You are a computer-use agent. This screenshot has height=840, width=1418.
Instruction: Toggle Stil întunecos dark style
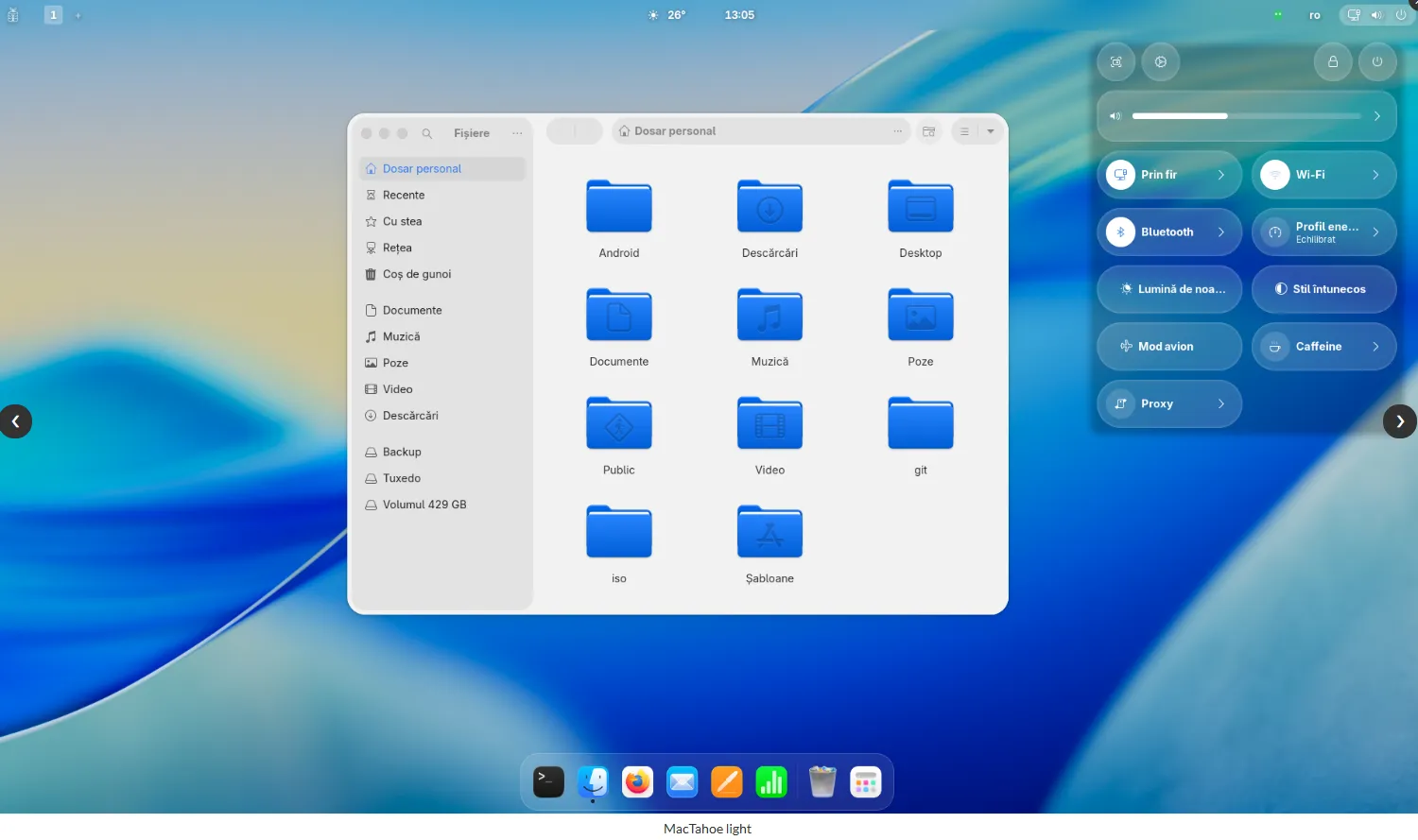tap(1323, 289)
